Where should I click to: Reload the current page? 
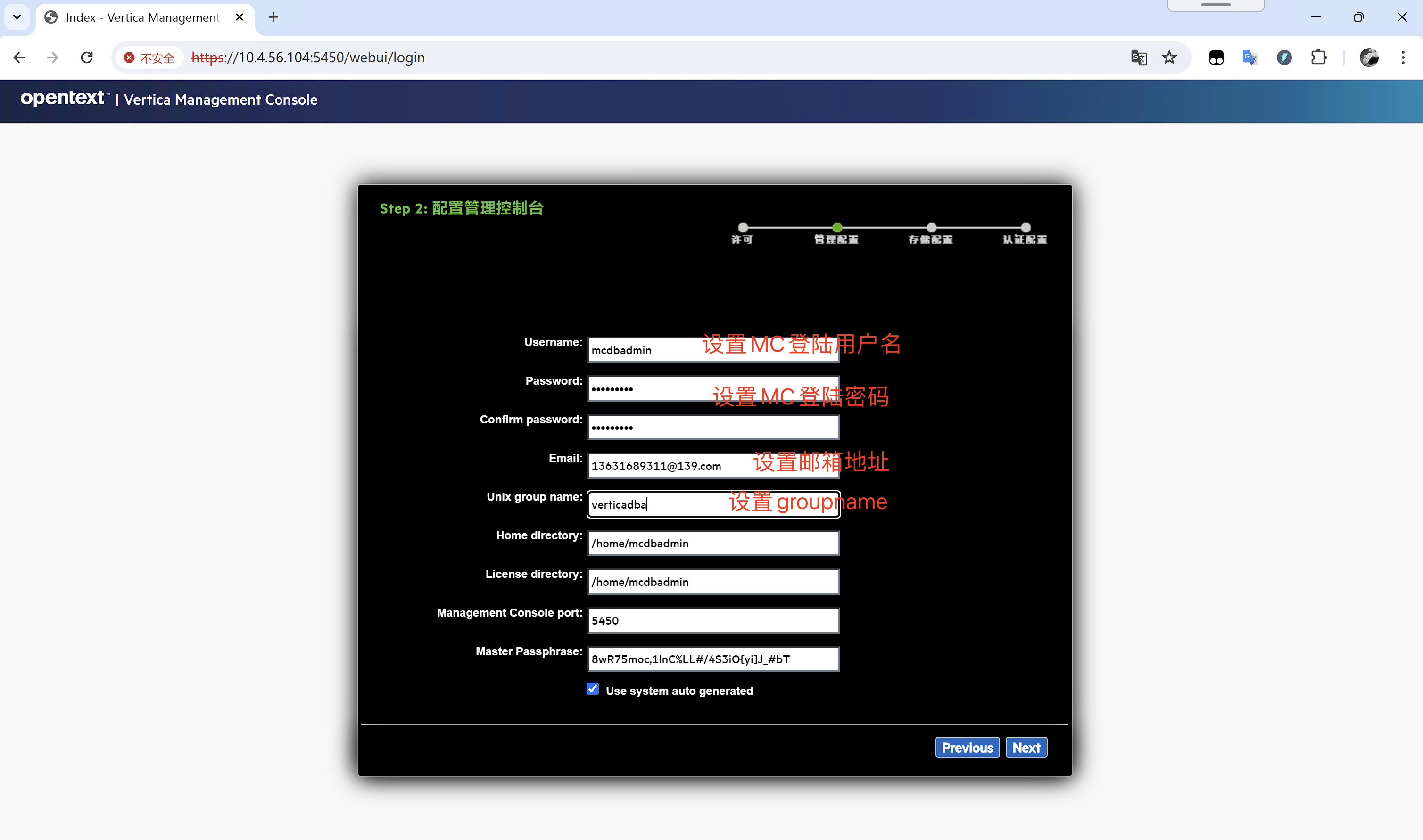click(87, 57)
